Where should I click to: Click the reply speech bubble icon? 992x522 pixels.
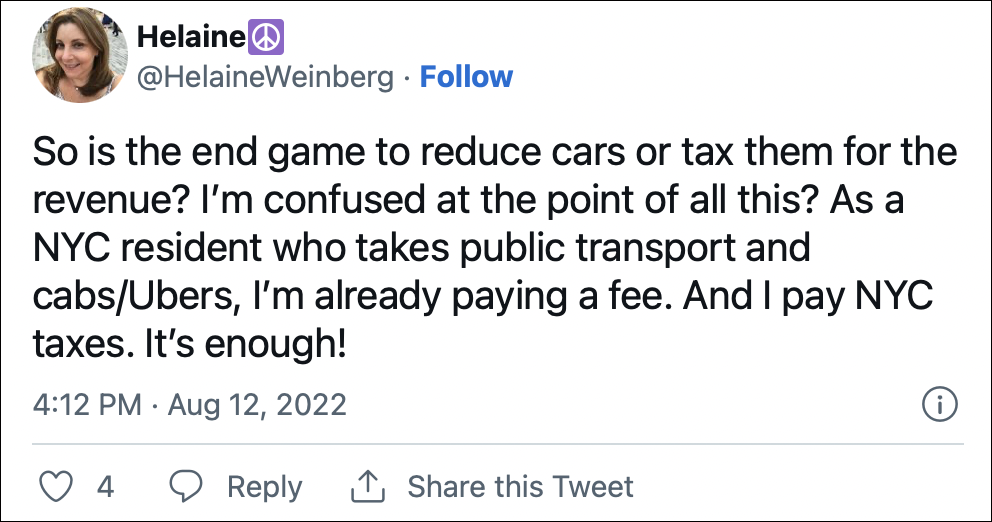(186, 487)
